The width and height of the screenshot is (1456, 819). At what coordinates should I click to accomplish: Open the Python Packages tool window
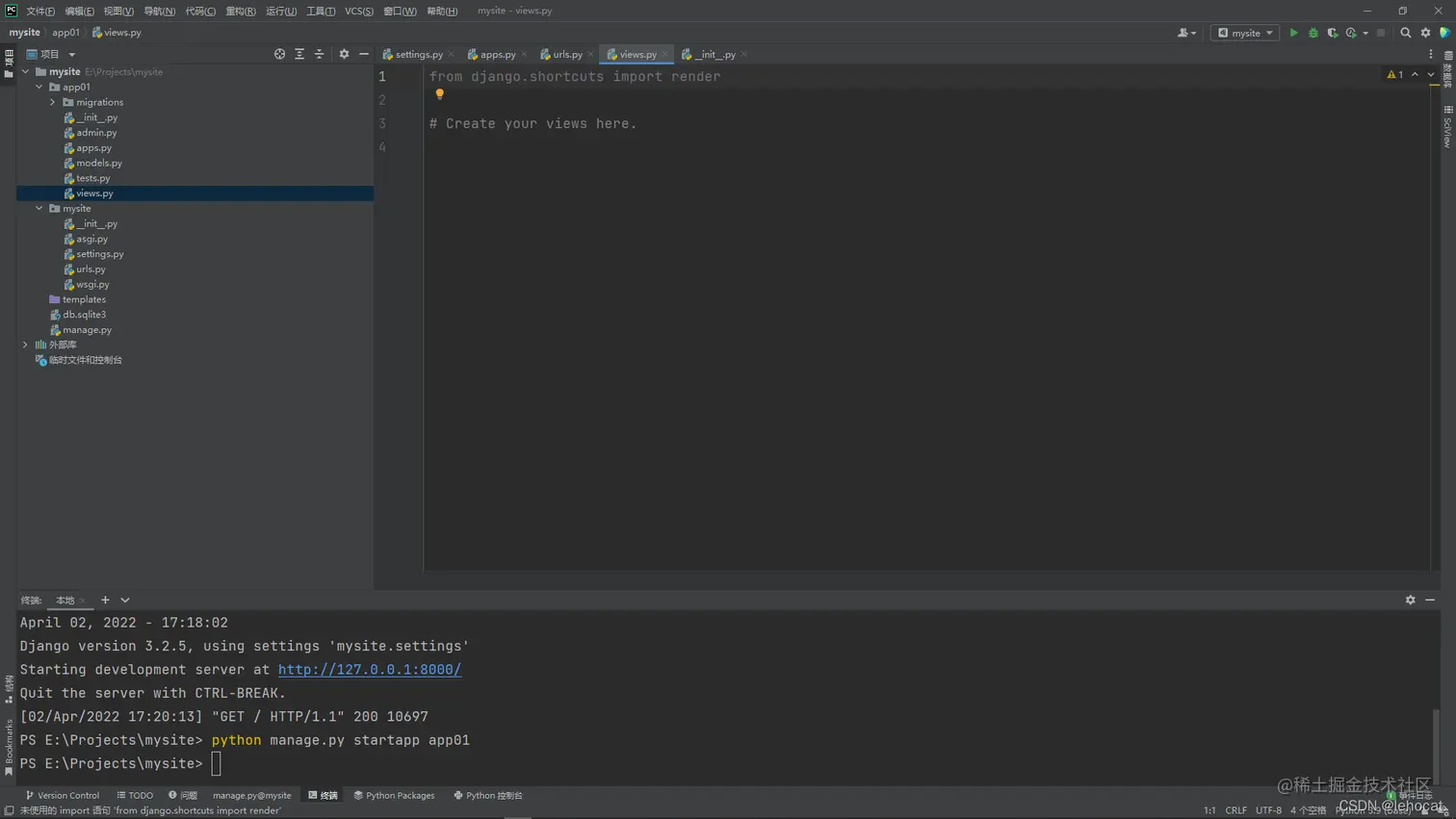tap(394, 796)
